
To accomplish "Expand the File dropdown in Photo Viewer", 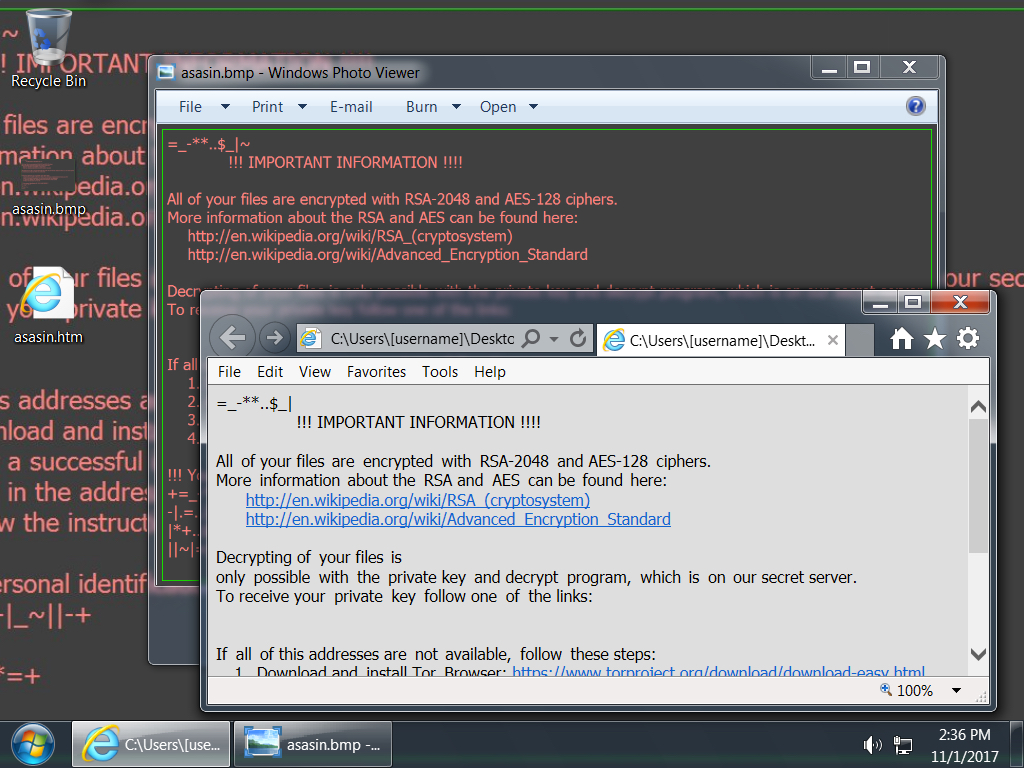I will point(225,106).
